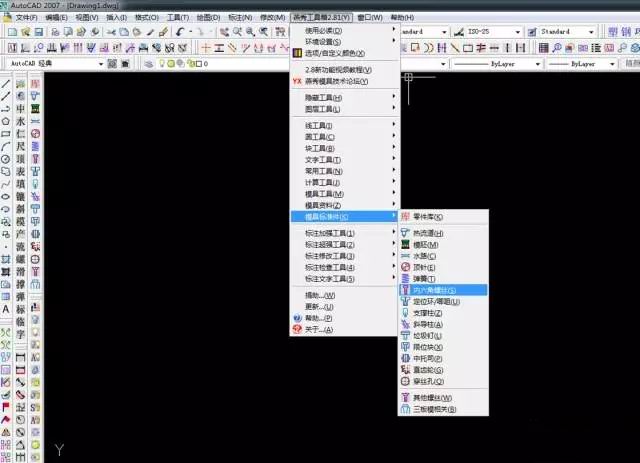Expand the 隐藏工具(H) submenu

pyautogui.click(x=344, y=98)
